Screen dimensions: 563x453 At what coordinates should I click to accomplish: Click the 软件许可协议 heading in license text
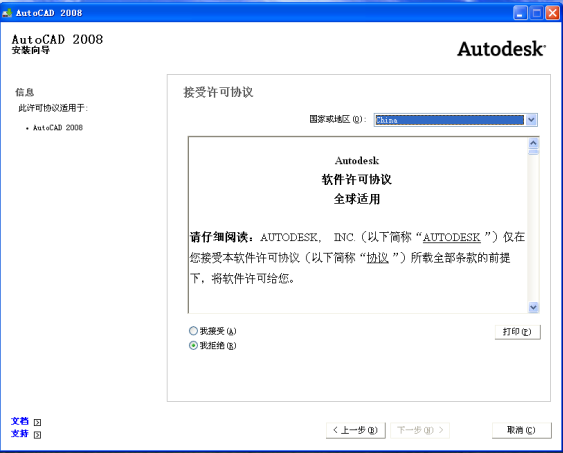357,179
